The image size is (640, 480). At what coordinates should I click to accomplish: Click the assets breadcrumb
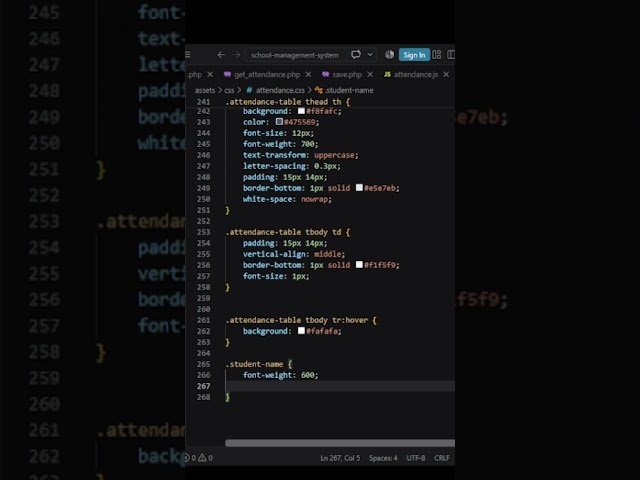[x=205, y=90]
